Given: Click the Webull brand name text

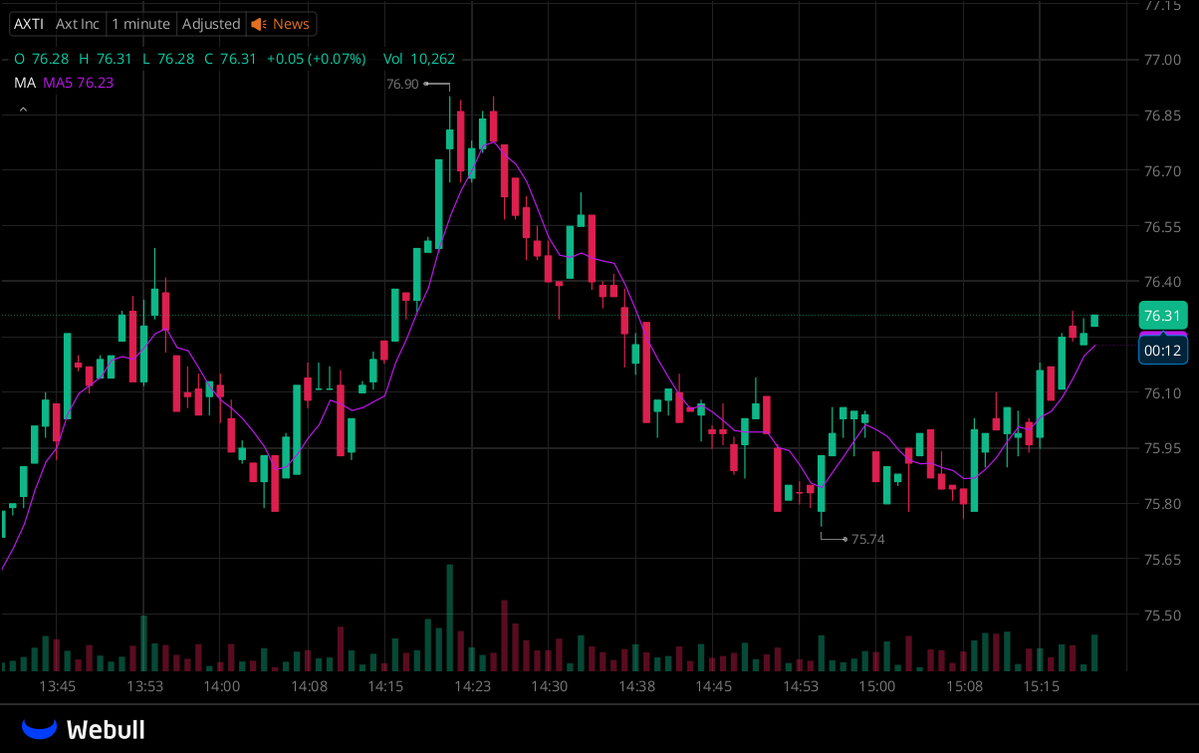Looking at the screenshot, I should pyautogui.click(x=106, y=730).
